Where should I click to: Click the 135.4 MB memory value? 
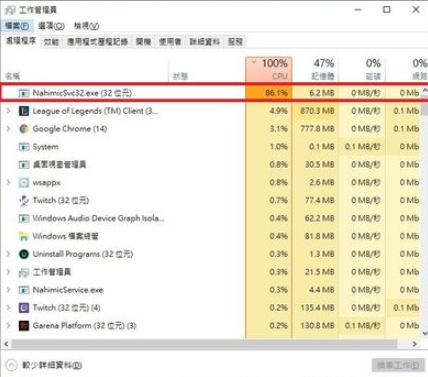pos(317,308)
